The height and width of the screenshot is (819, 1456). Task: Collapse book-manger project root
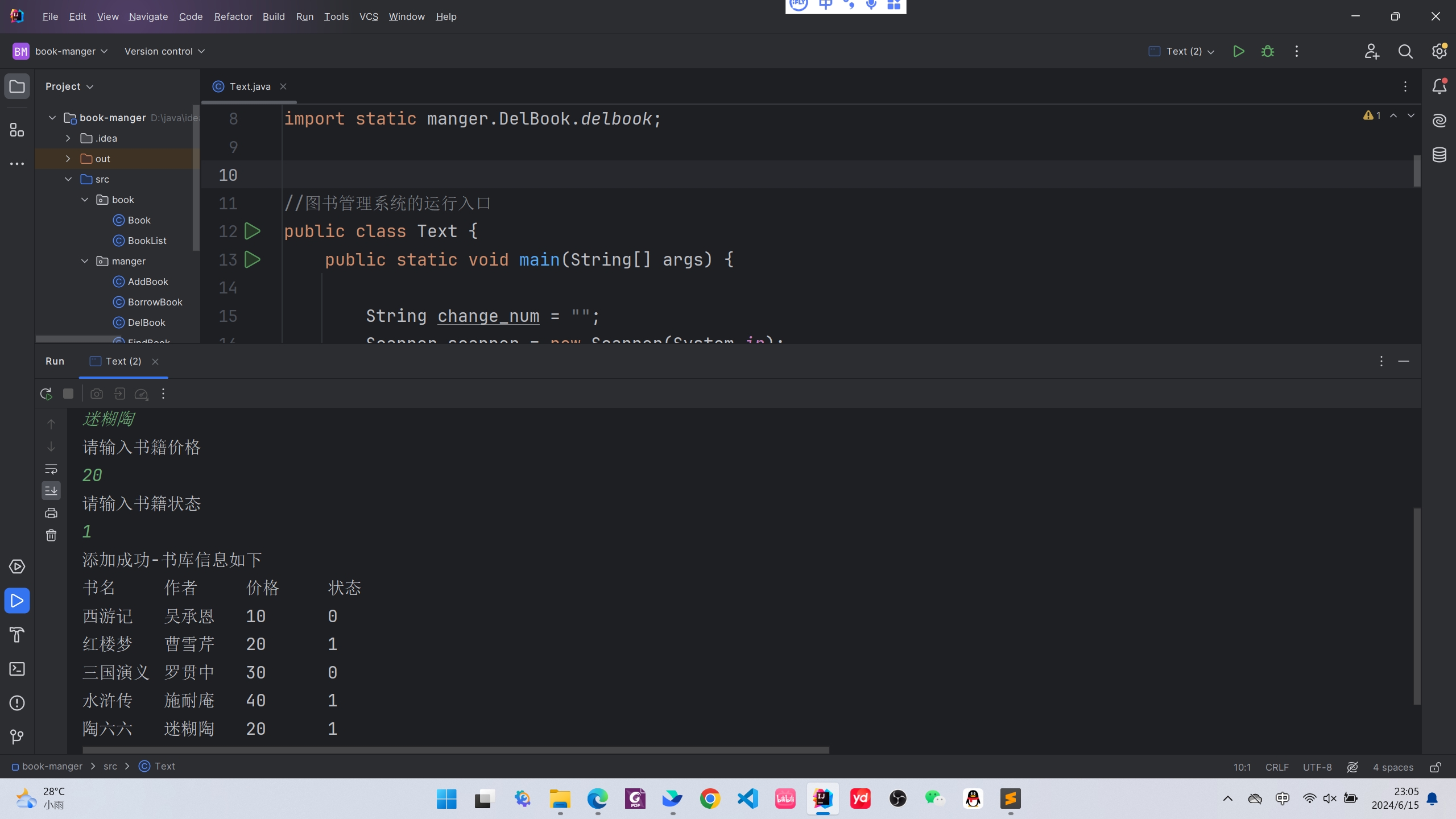click(52, 118)
